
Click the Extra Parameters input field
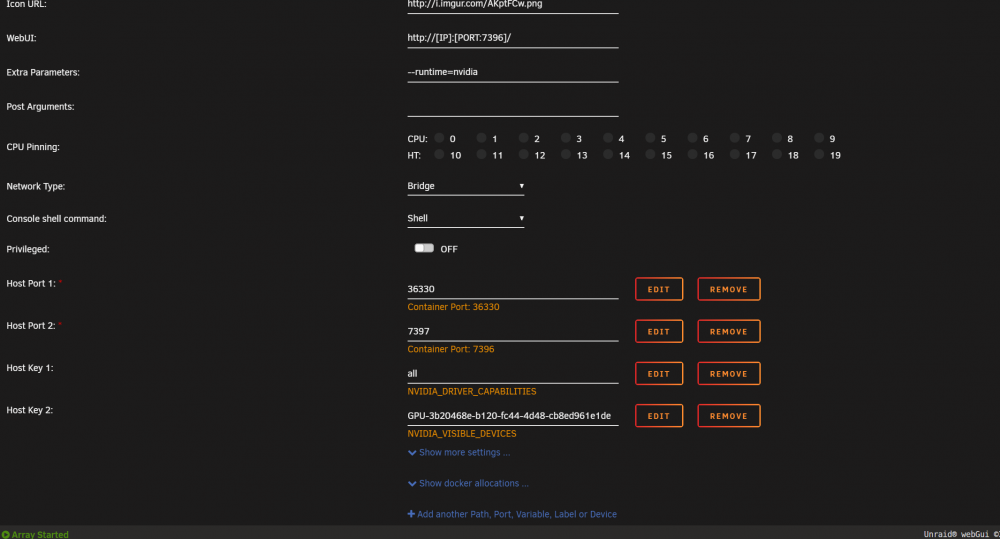click(x=513, y=72)
